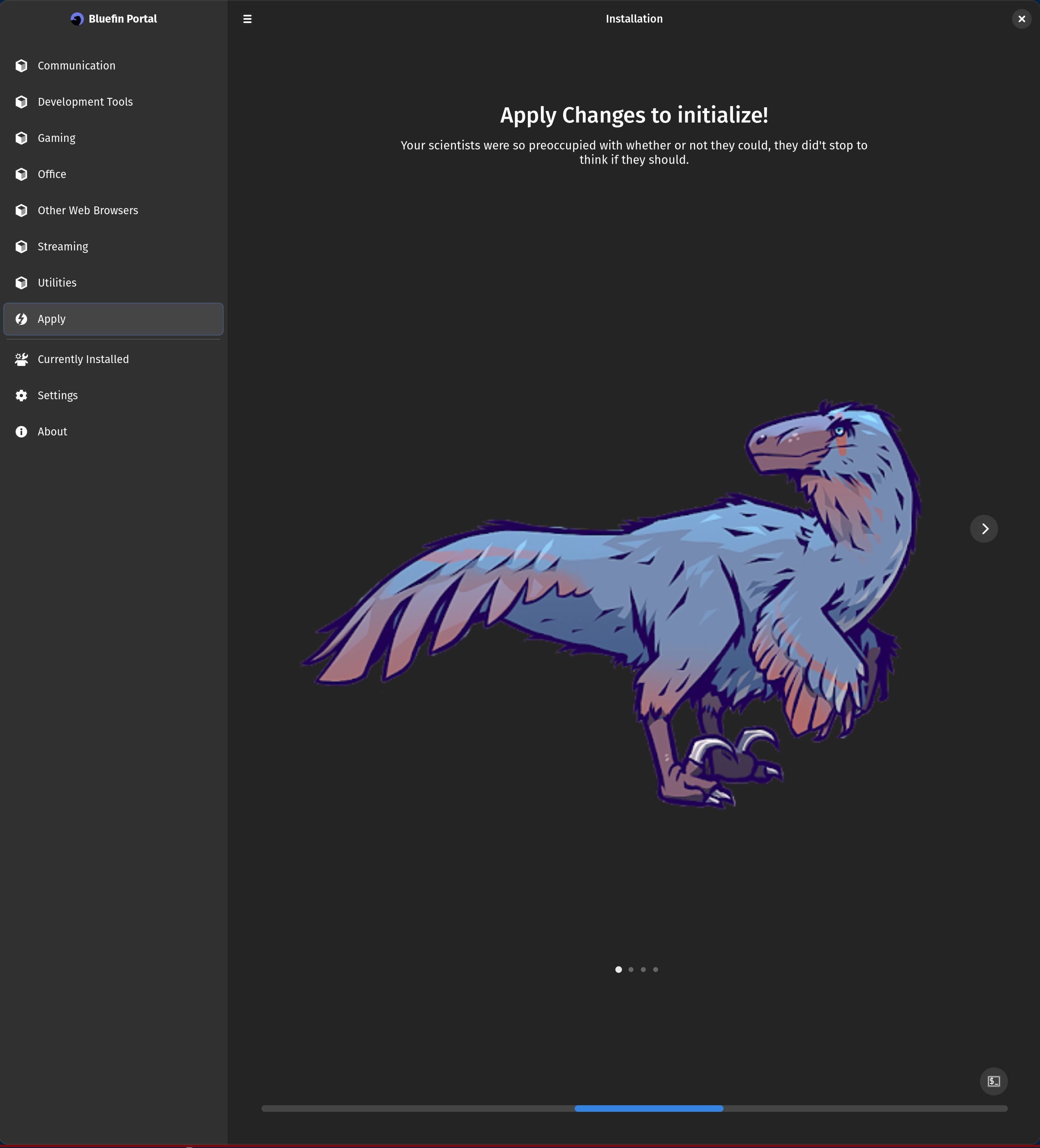Click the Bluefin Portal logo icon

77,19
